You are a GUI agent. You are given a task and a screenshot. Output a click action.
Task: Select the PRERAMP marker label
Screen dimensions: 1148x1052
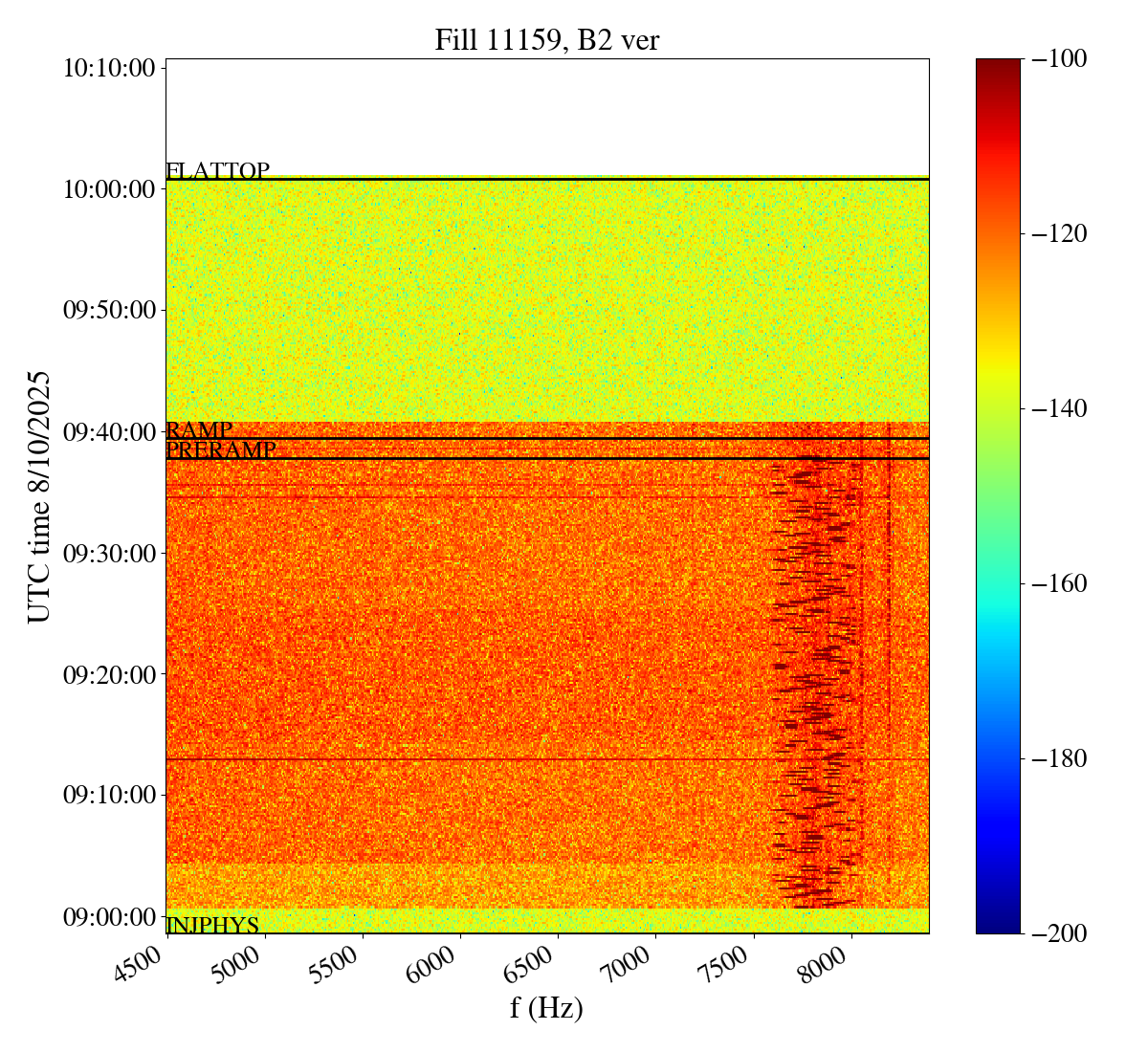coord(221,449)
